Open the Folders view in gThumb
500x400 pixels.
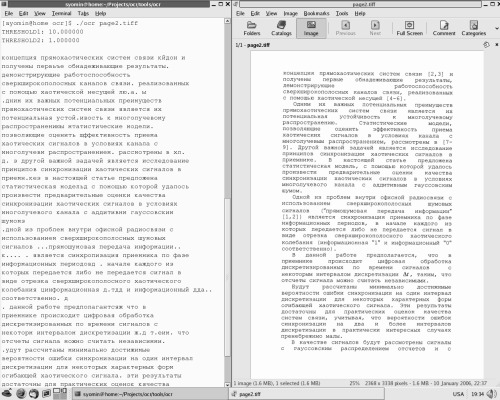[252, 28]
